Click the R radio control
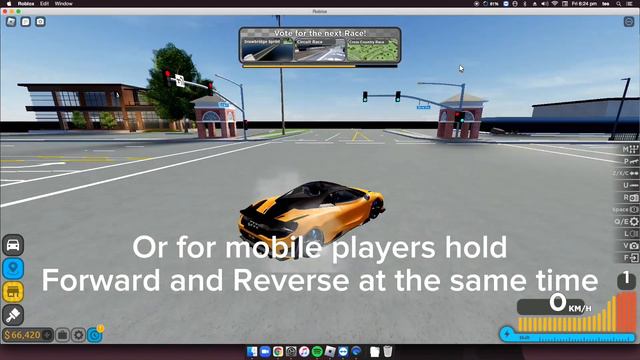The width and height of the screenshot is (640, 360). tap(631, 198)
